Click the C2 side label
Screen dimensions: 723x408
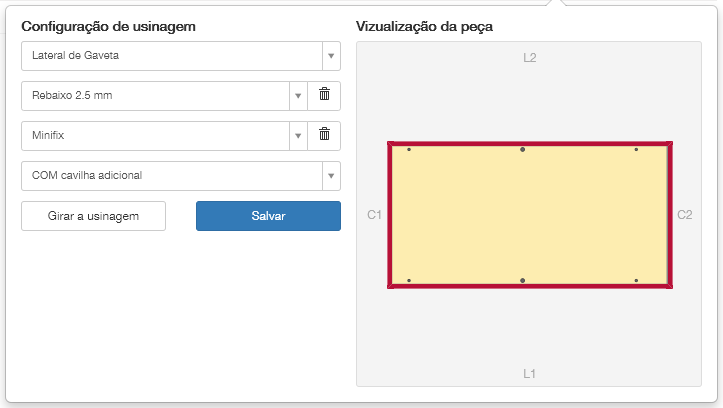point(685,215)
